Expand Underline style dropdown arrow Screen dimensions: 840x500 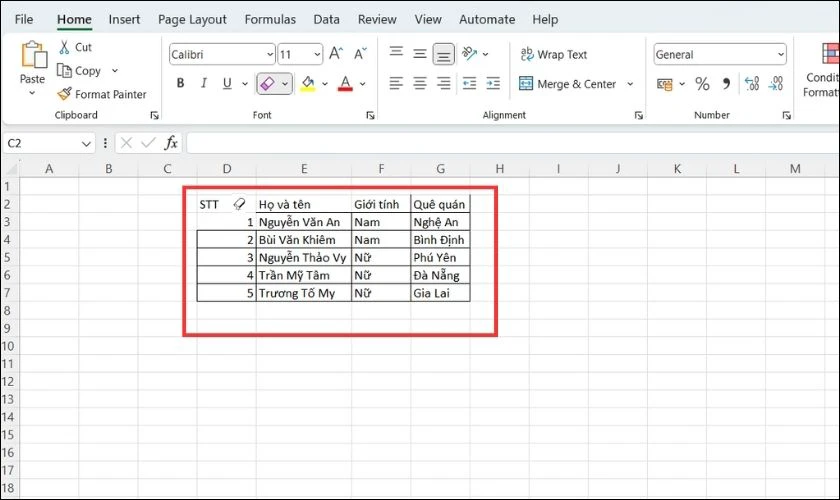point(245,84)
